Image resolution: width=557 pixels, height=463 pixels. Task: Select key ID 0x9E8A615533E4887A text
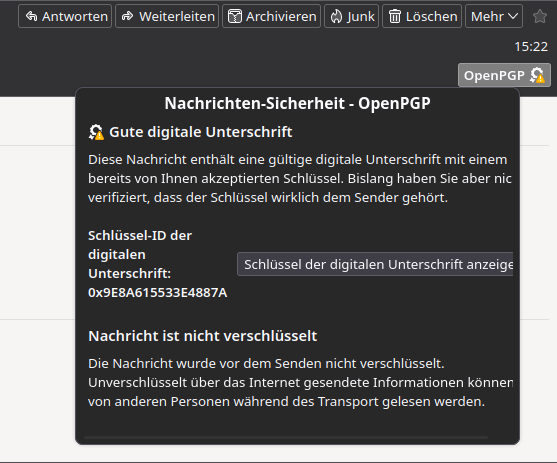(158, 293)
